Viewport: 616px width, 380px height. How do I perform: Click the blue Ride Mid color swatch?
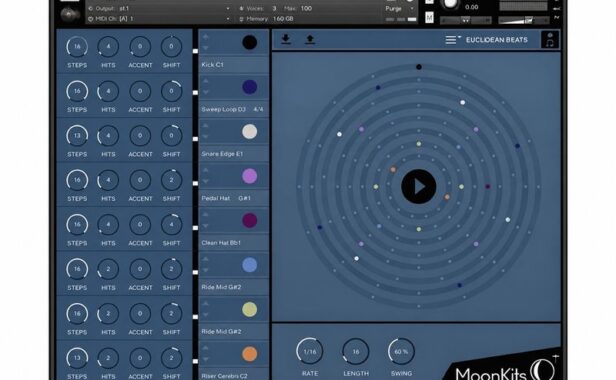pos(249,265)
